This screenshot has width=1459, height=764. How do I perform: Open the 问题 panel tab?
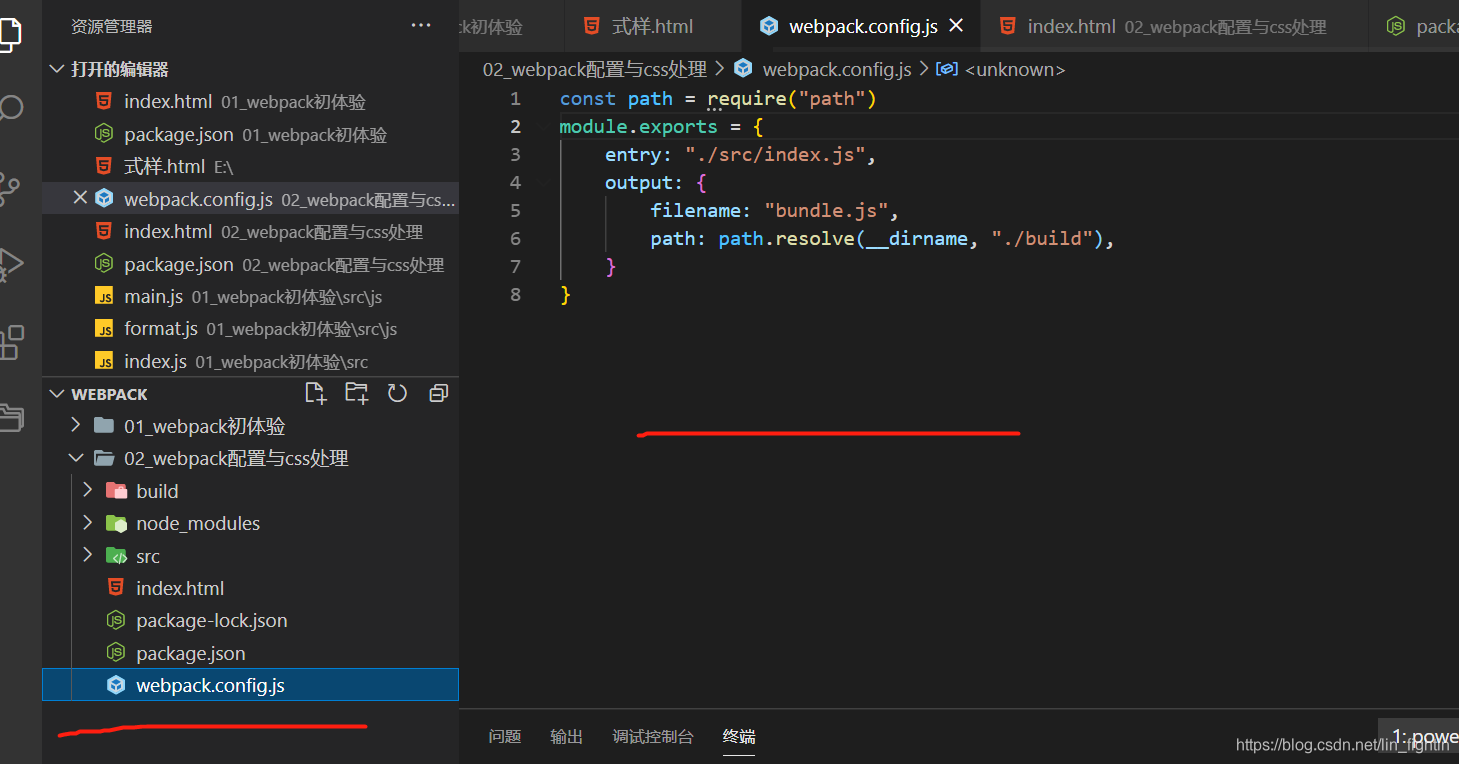click(505, 737)
